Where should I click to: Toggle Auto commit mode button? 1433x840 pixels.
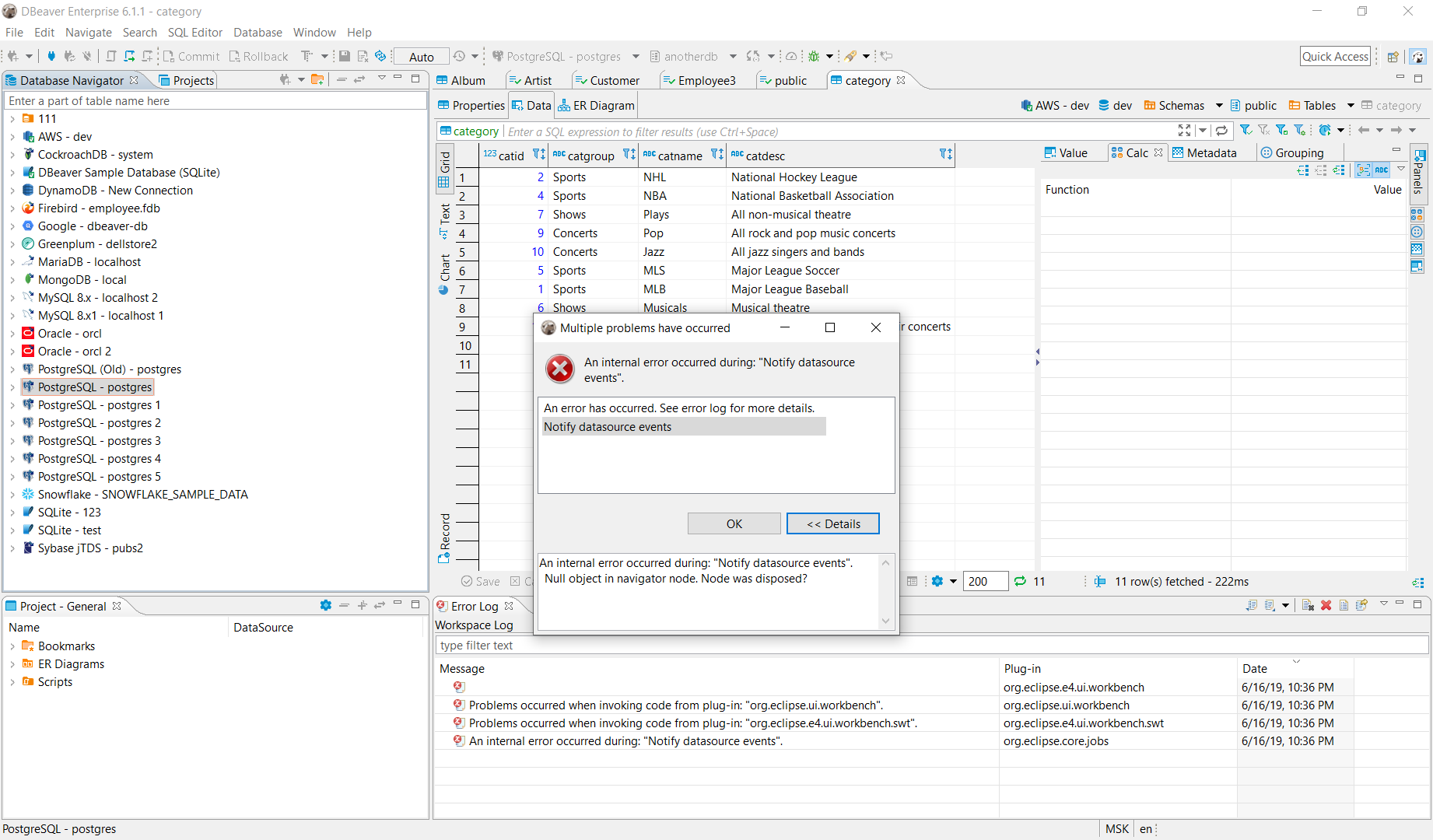pos(421,56)
